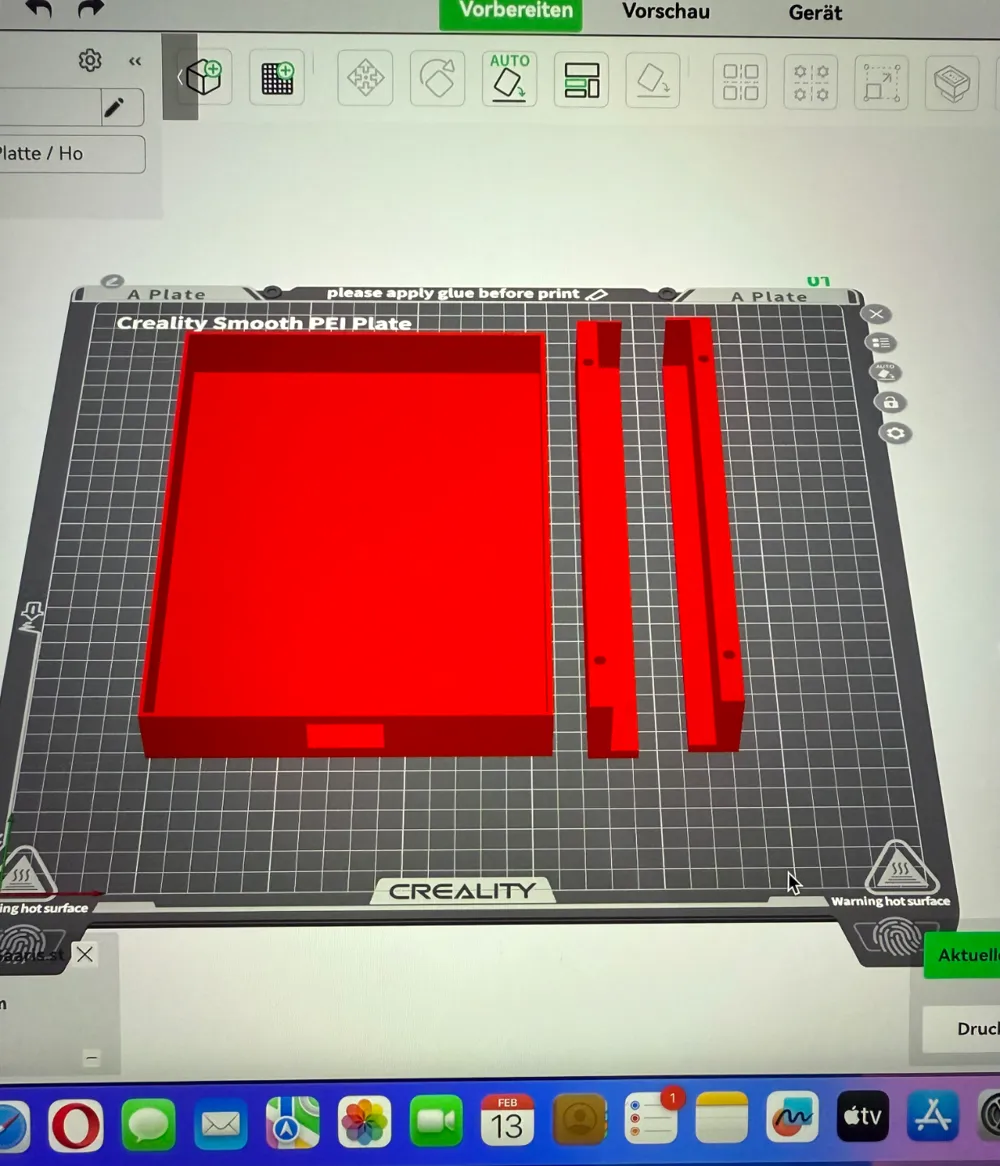Open Contacts from the dock
The height and width of the screenshot is (1166, 1000).
coord(579,1118)
